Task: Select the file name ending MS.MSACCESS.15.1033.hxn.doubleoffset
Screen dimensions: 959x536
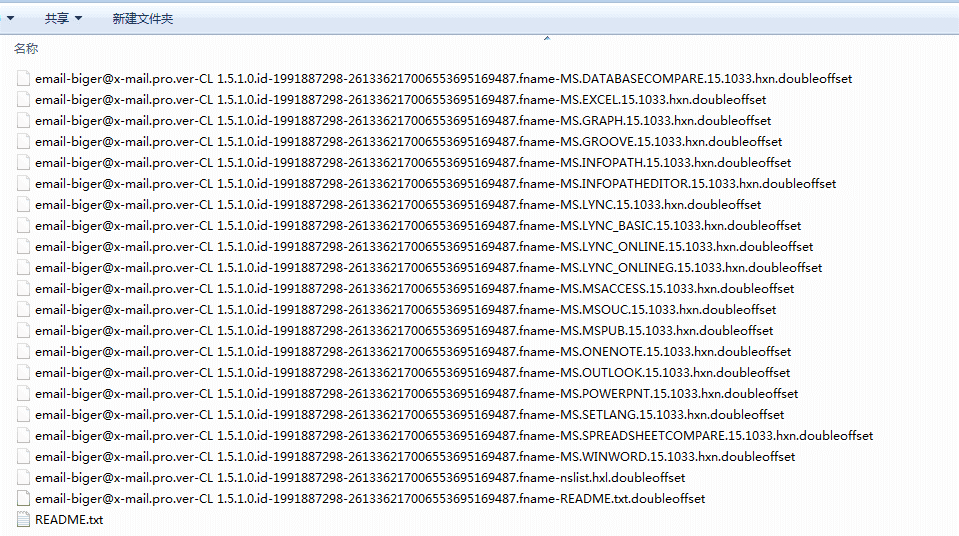Action: [x=415, y=288]
